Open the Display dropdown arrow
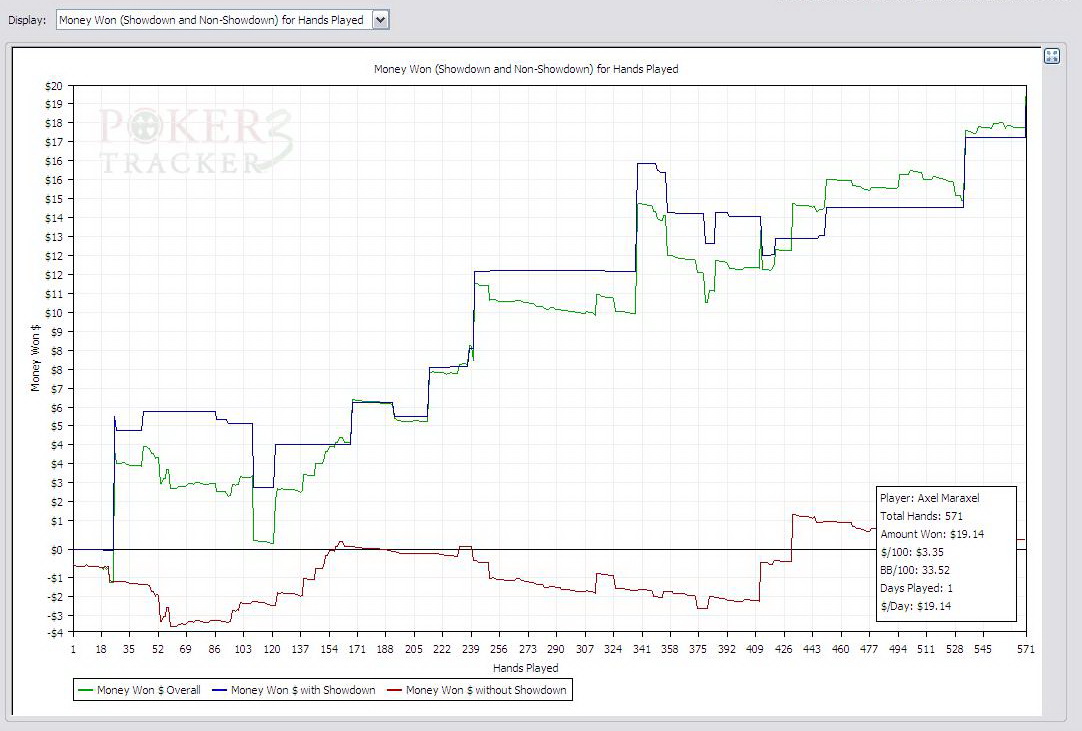This screenshot has height=731, width=1082. pyautogui.click(x=380, y=20)
